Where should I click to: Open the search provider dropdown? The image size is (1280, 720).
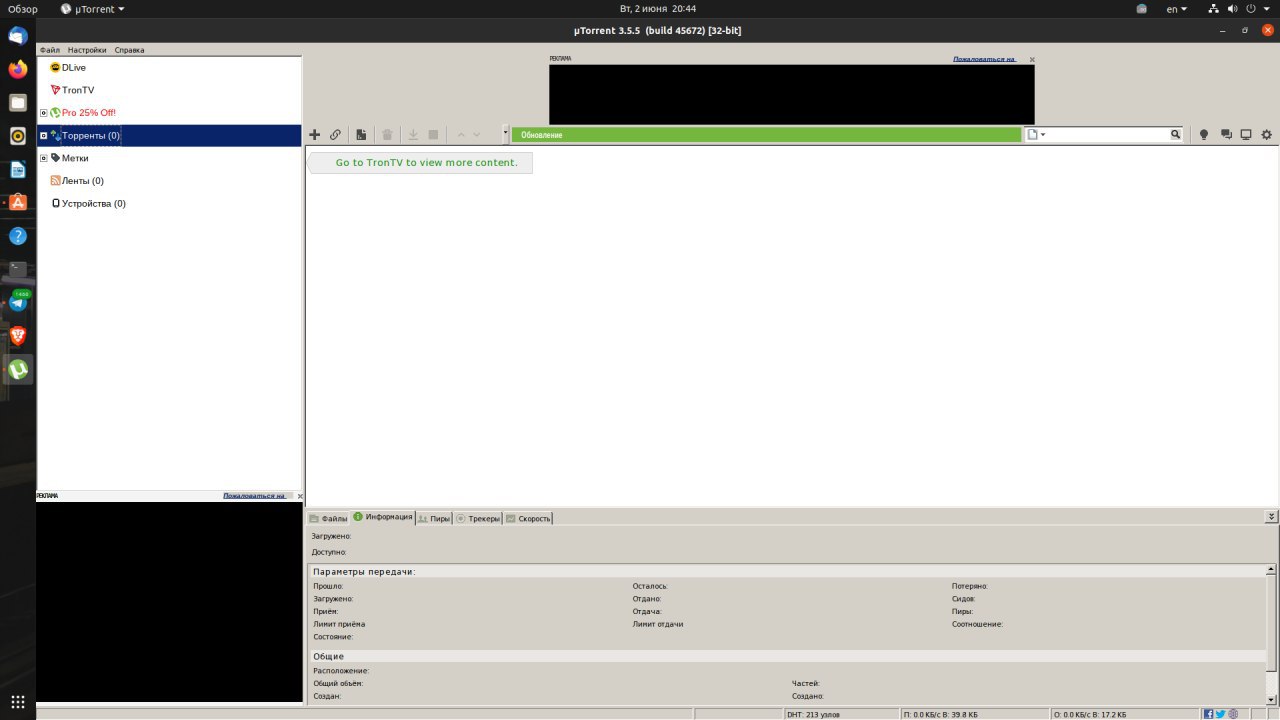tap(1036, 134)
